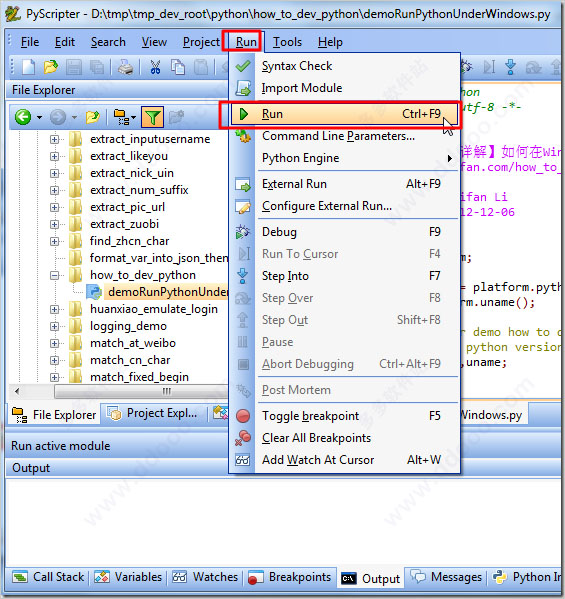This screenshot has height=599, width=565.
Task: Switch to the Project Explorer tab
Action: tap(153, 413)
